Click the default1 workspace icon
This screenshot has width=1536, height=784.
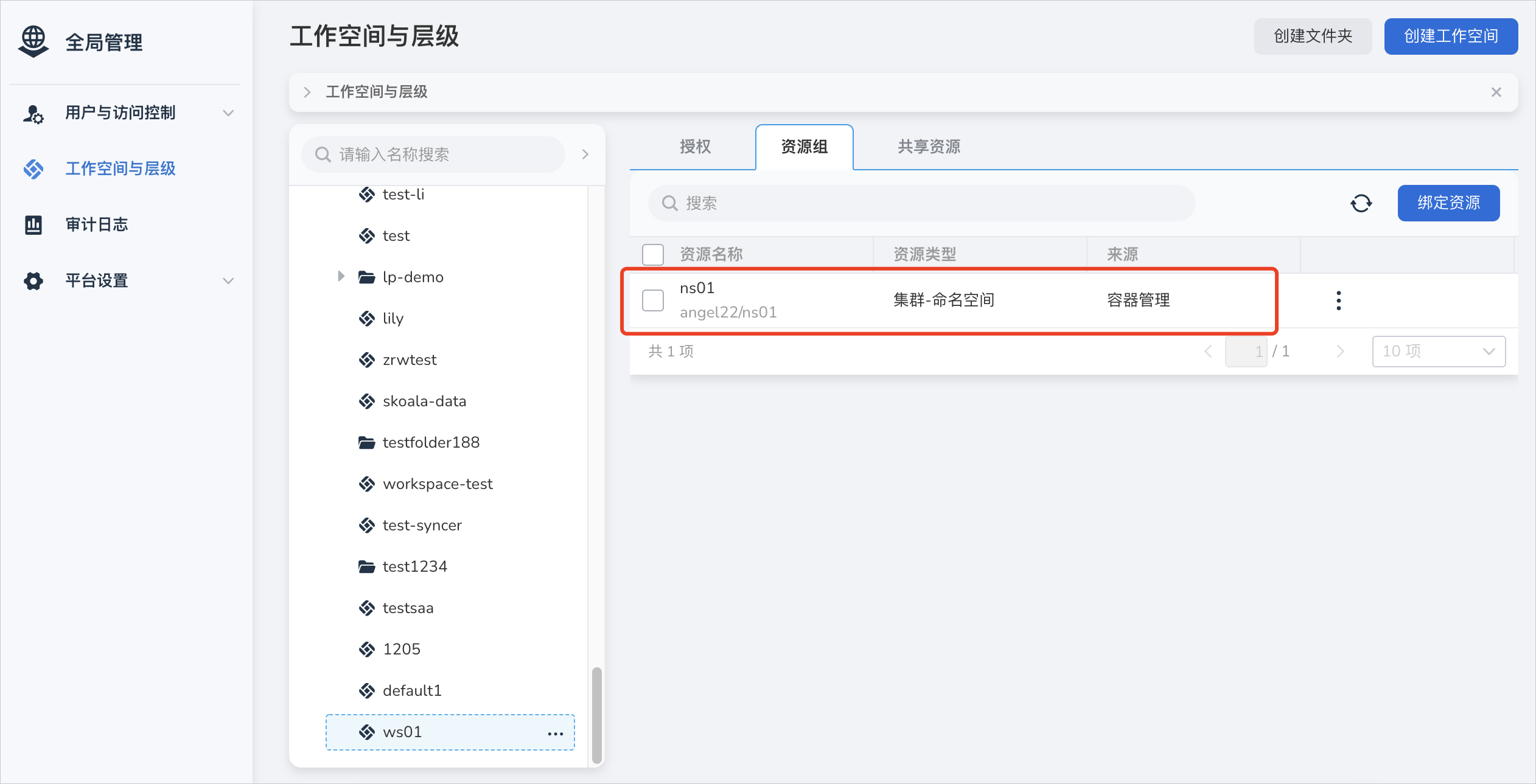tap(366, 691)
